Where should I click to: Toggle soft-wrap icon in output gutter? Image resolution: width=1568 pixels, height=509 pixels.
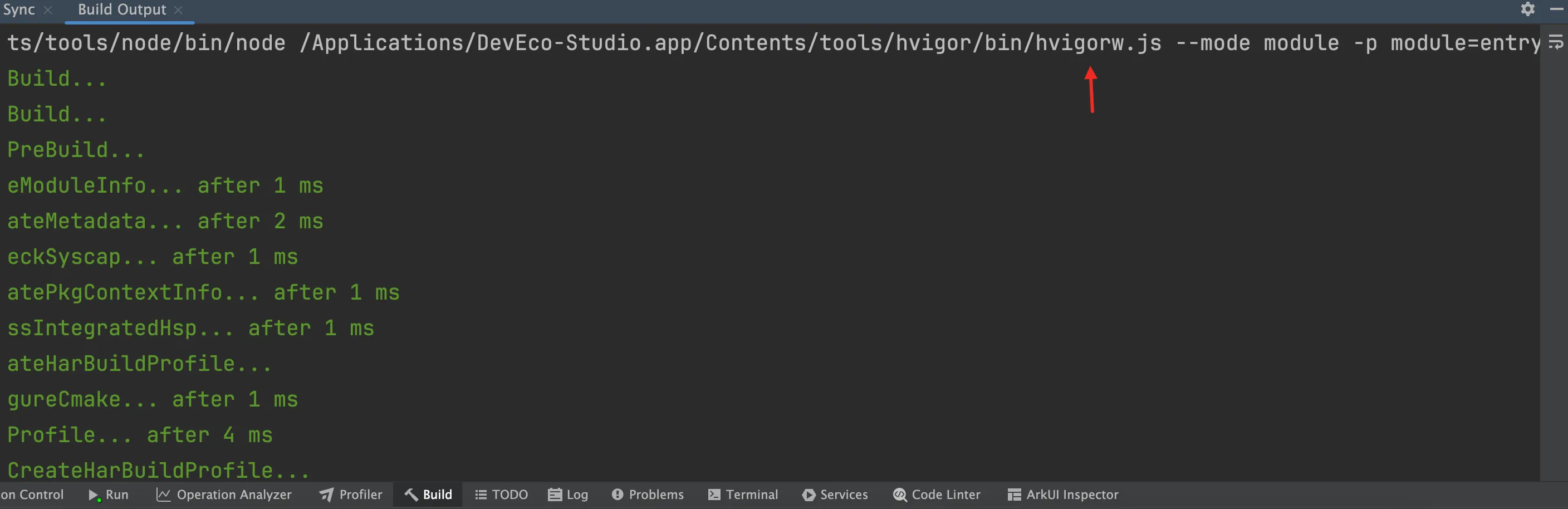[1555, 42]
